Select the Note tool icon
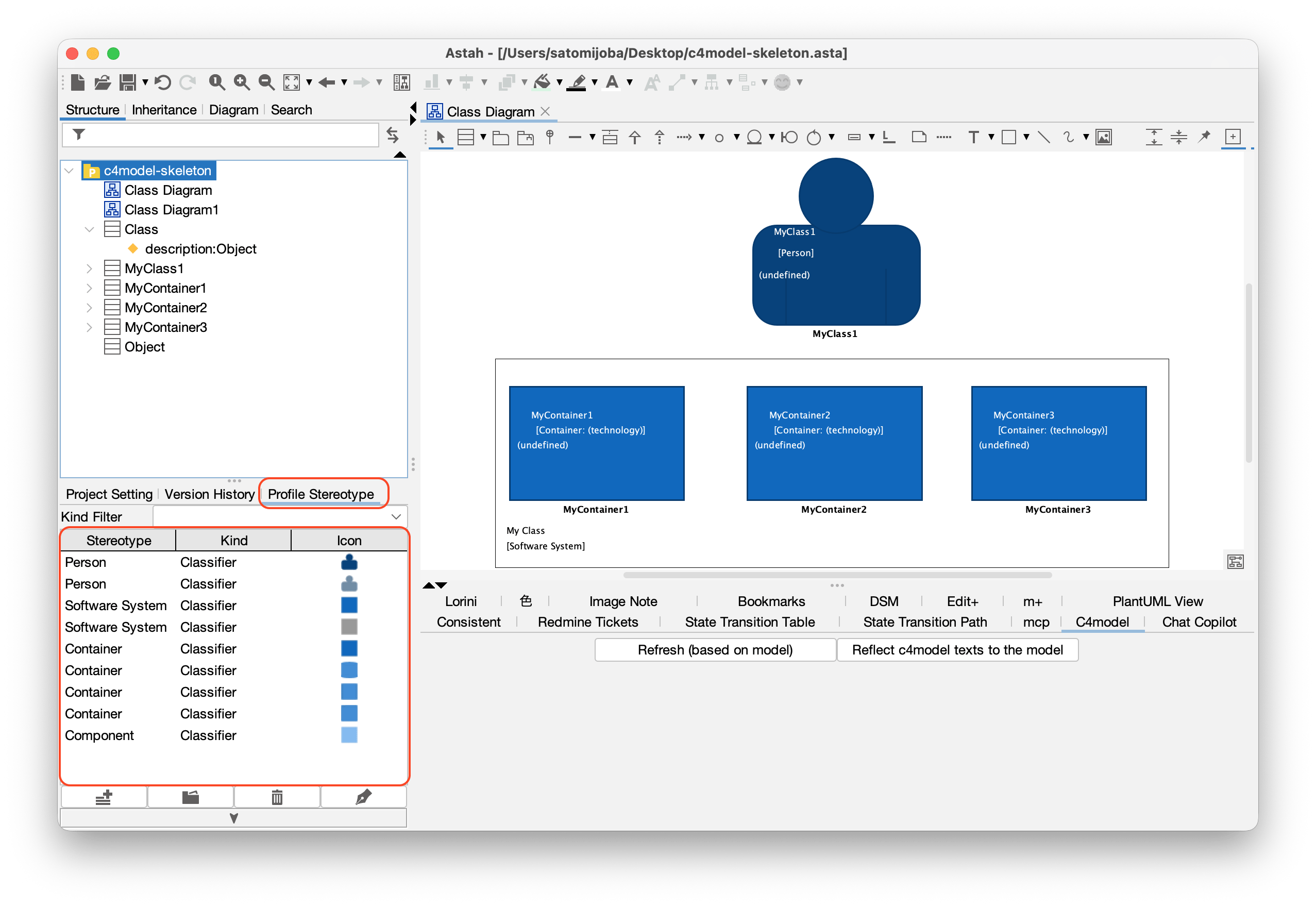Viewport: 1316px width, 907px height. (x=919, y=137)
